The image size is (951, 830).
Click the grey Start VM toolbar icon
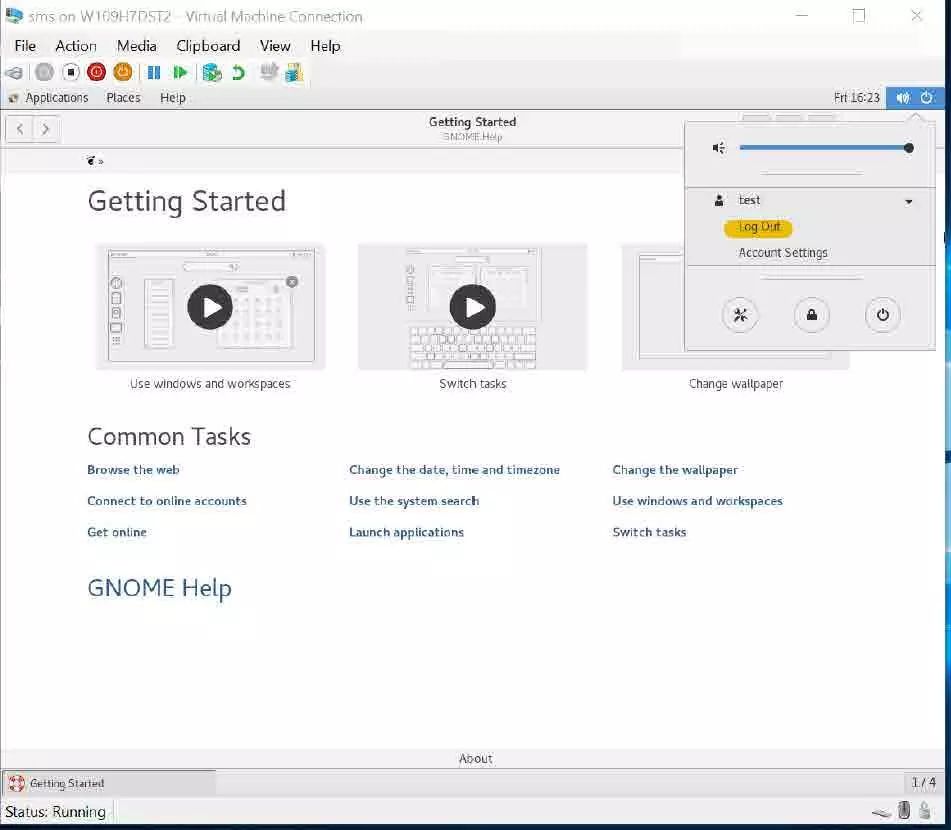44,73
